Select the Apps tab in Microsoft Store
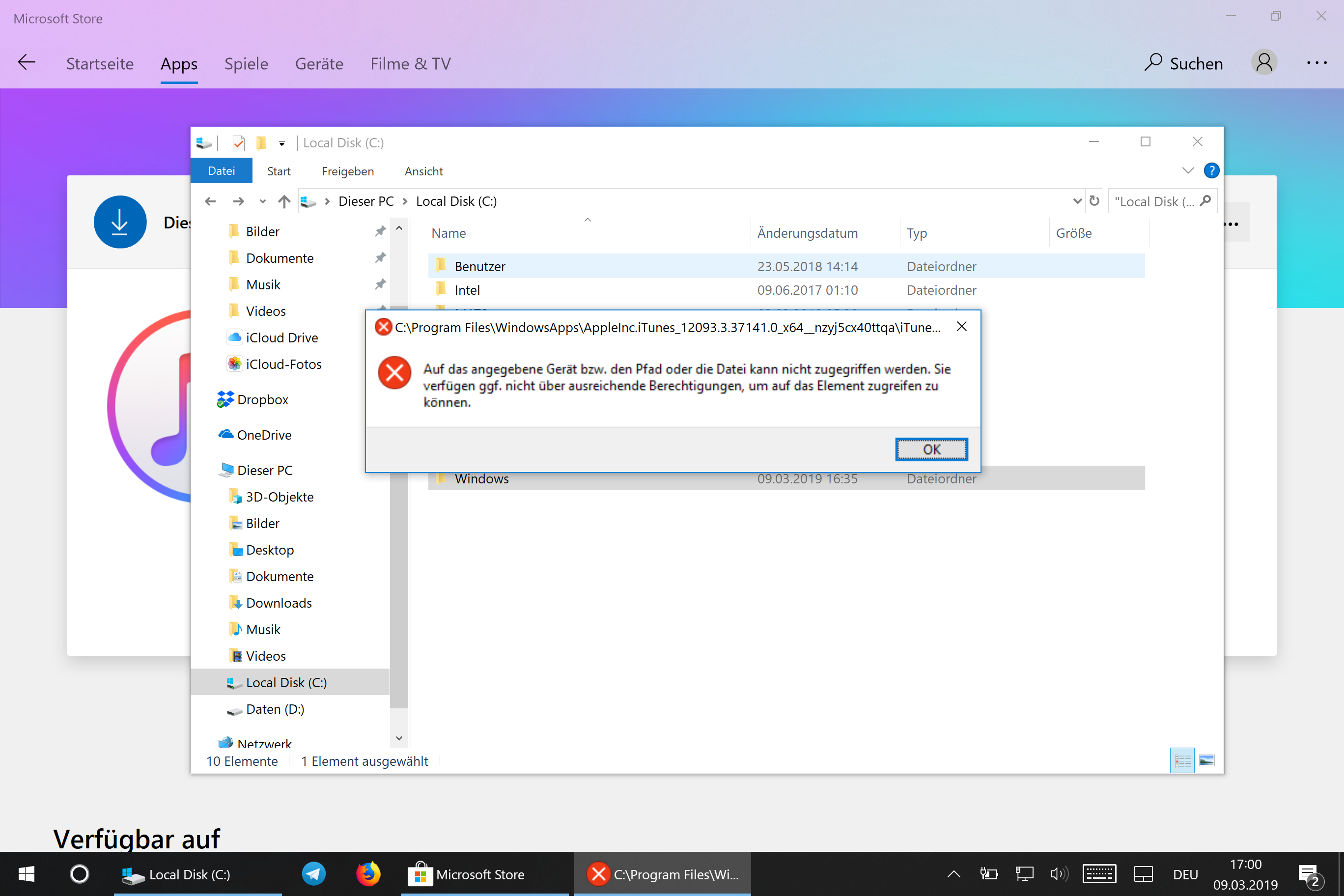 [179, 63]
